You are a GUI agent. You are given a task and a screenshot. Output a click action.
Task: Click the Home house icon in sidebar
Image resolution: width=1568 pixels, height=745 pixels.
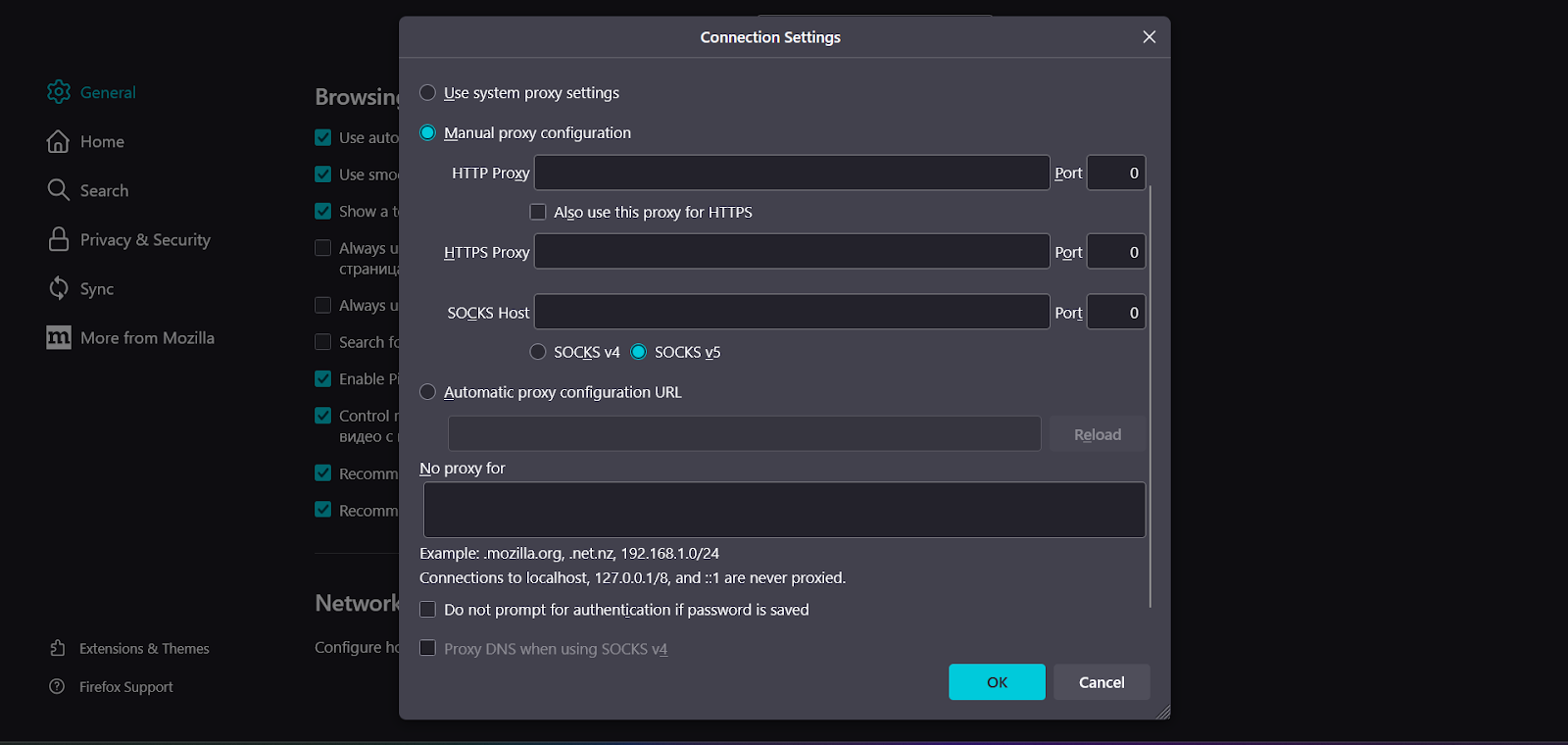click(x=59, y=141)
